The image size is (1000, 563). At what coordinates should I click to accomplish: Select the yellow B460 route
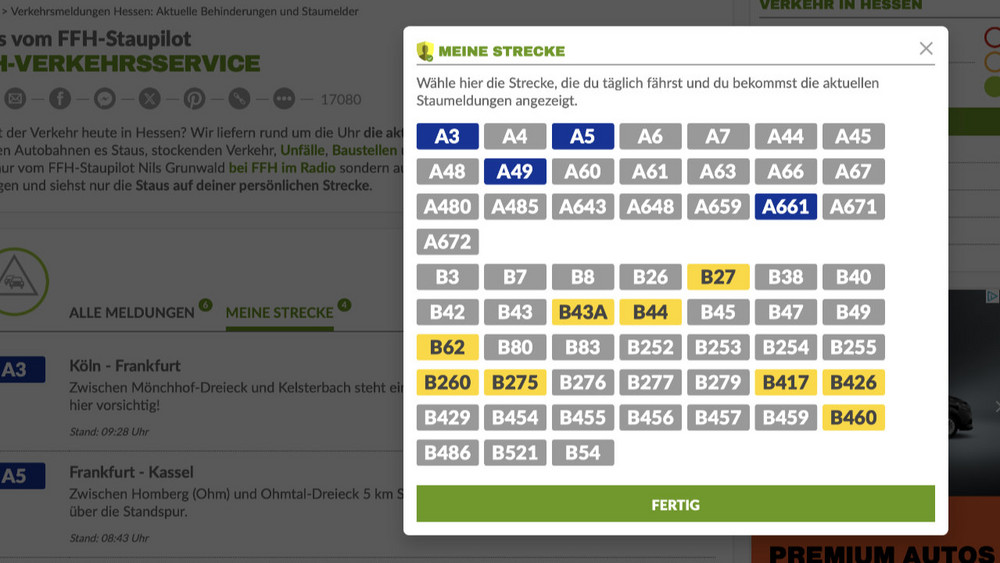(853, 418)
